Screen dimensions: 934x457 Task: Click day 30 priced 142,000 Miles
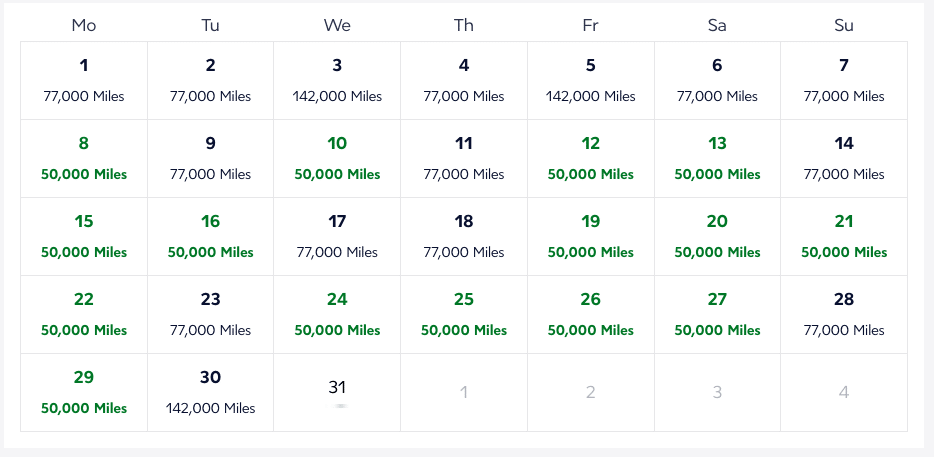210,392
